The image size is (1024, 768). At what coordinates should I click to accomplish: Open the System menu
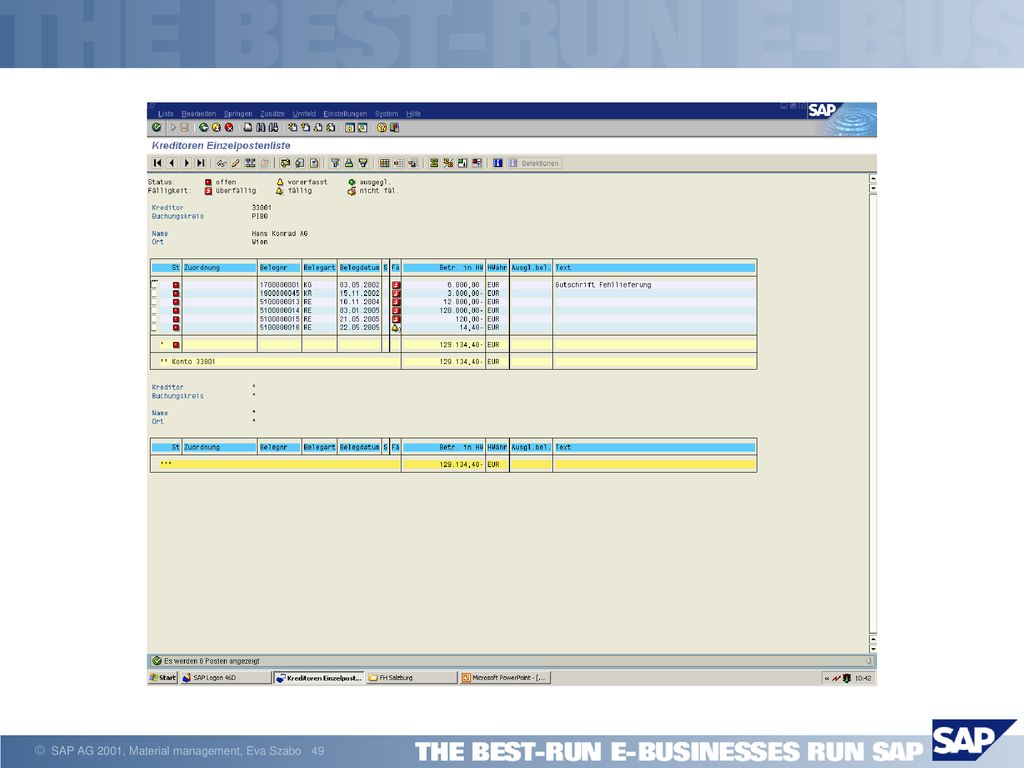click(x=387, y=114)
